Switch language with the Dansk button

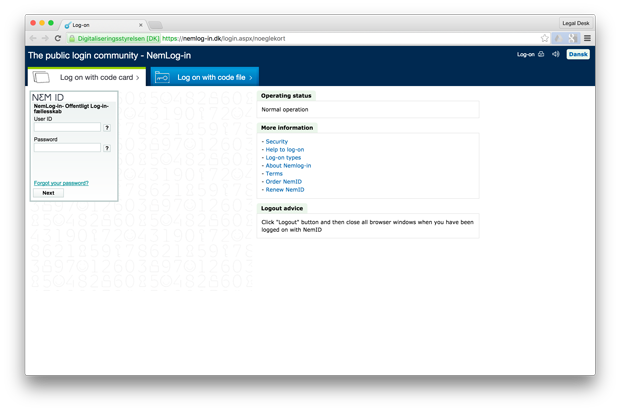tap(578, 54)
